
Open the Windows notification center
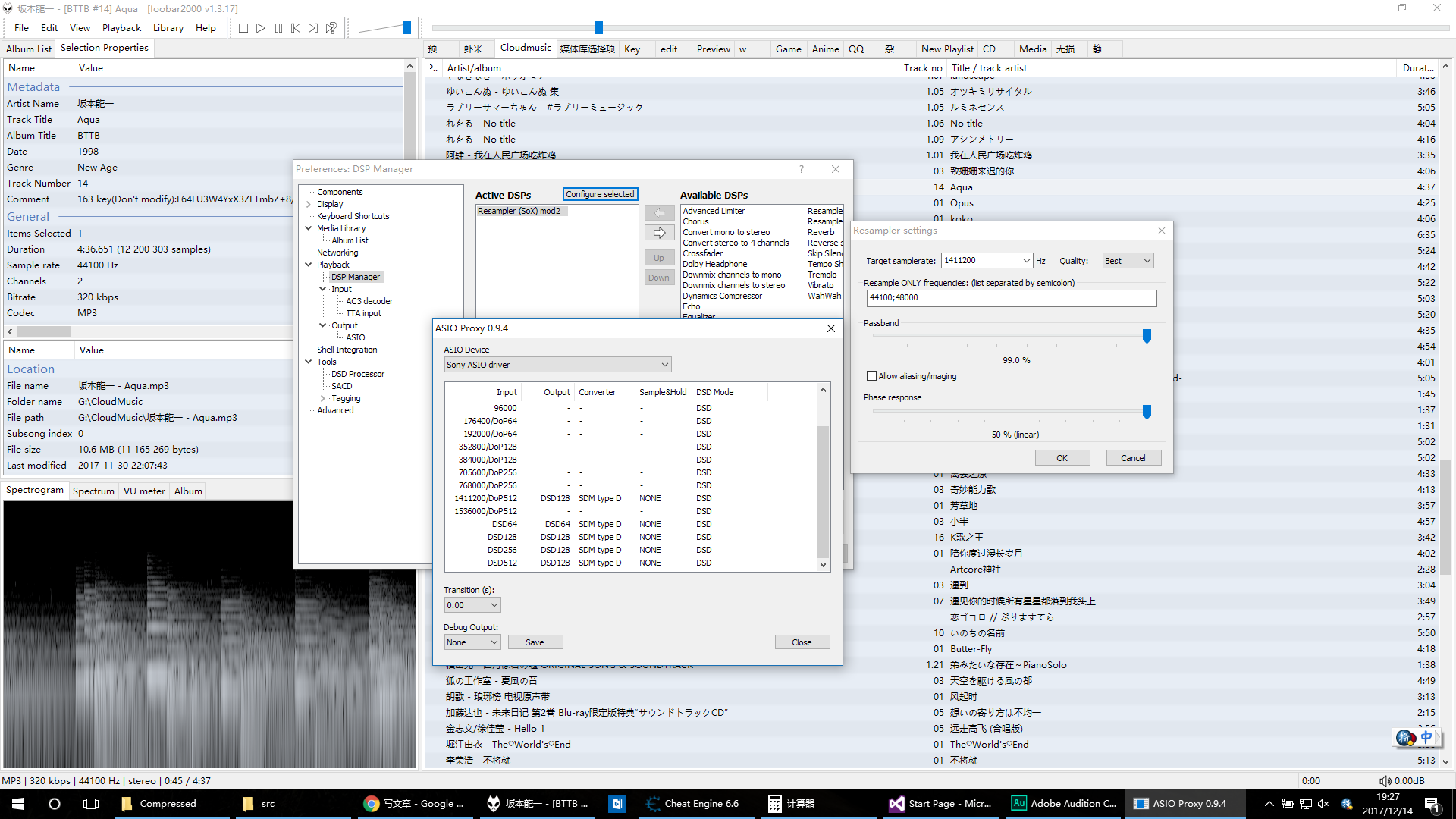click(x=1432, y=804)
